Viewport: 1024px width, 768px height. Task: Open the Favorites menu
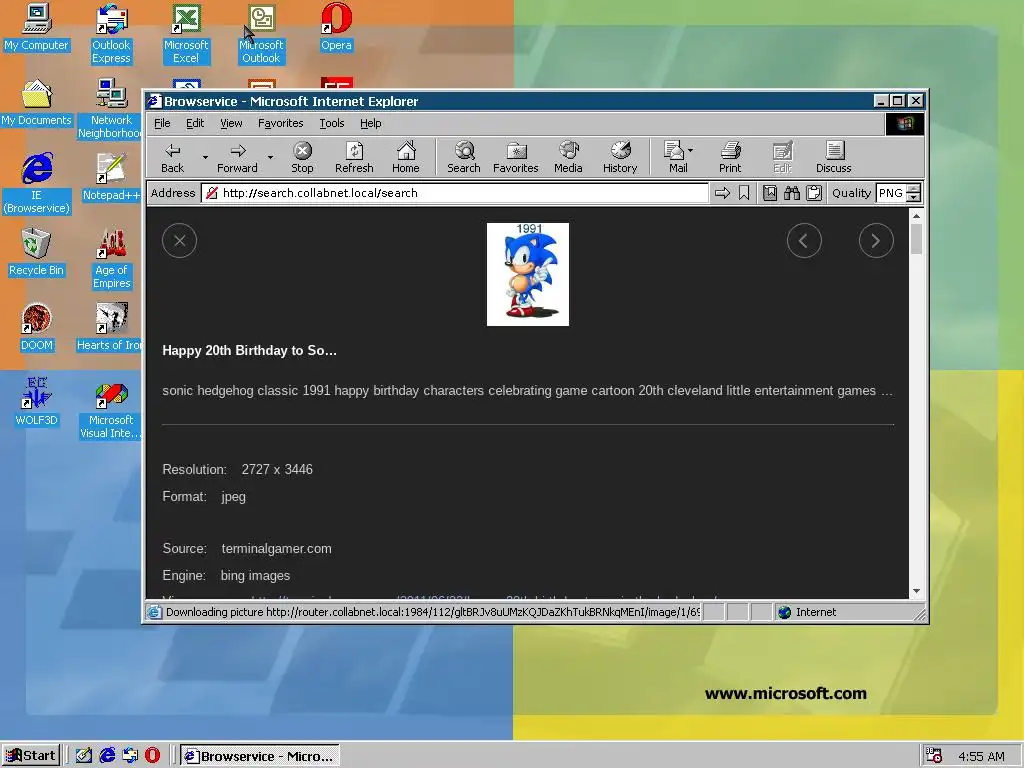coord(280,123)
